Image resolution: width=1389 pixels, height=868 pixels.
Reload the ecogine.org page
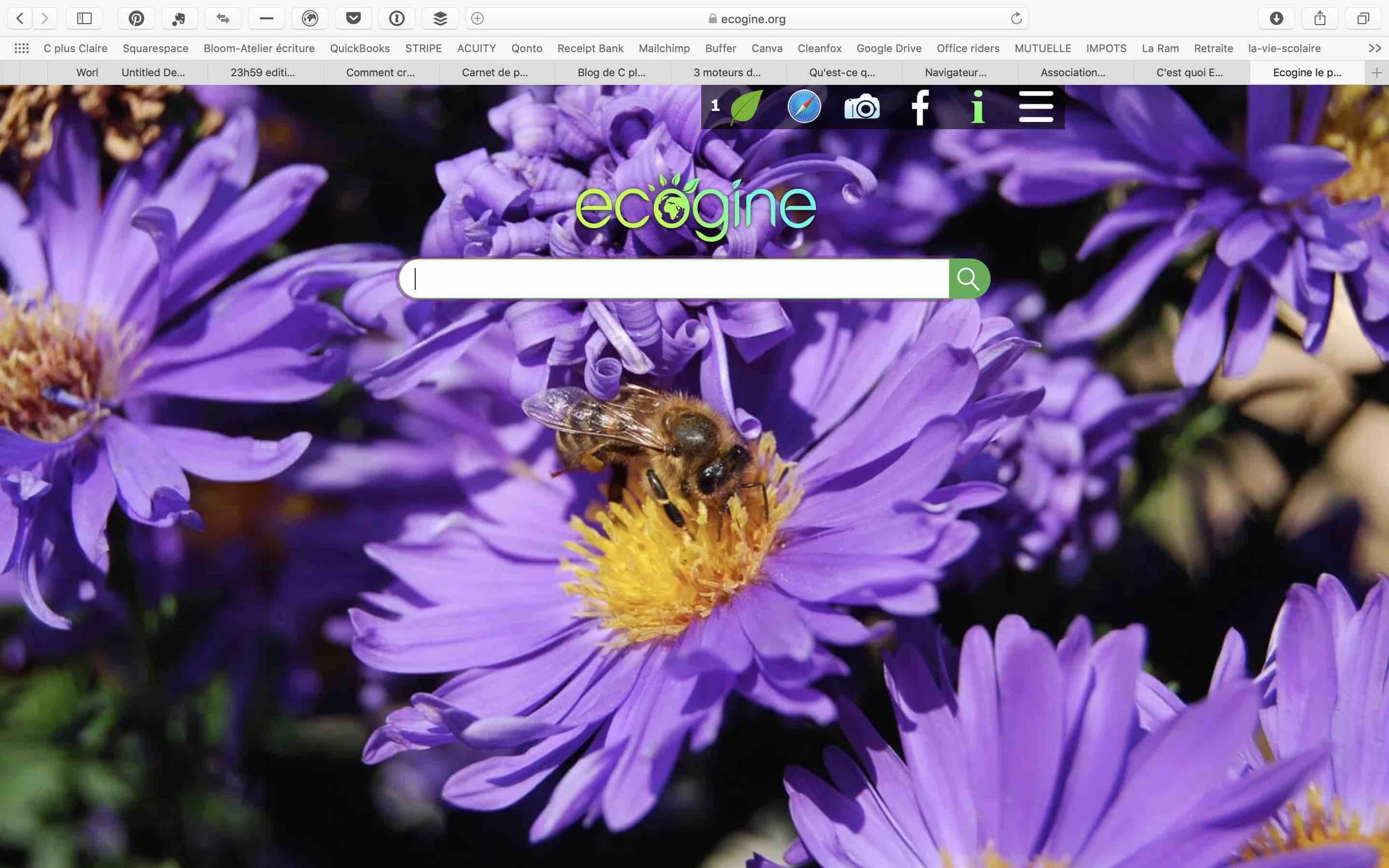(x=1016, y=18)
